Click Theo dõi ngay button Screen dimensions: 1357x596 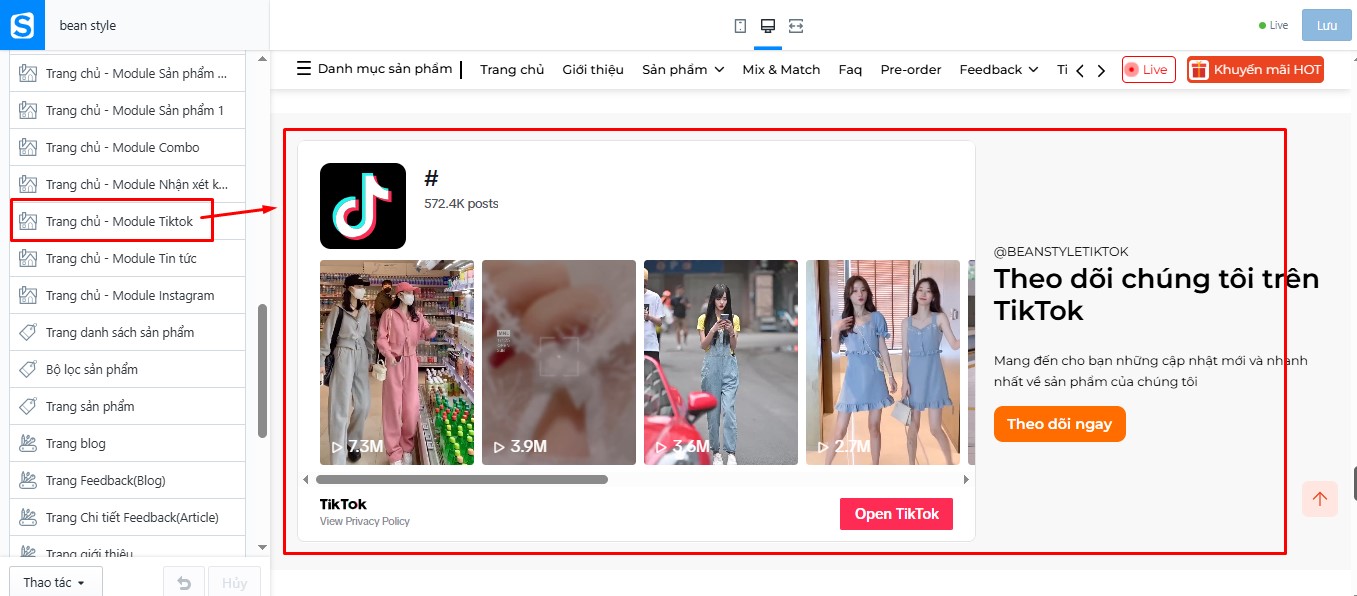point(1060,424)
